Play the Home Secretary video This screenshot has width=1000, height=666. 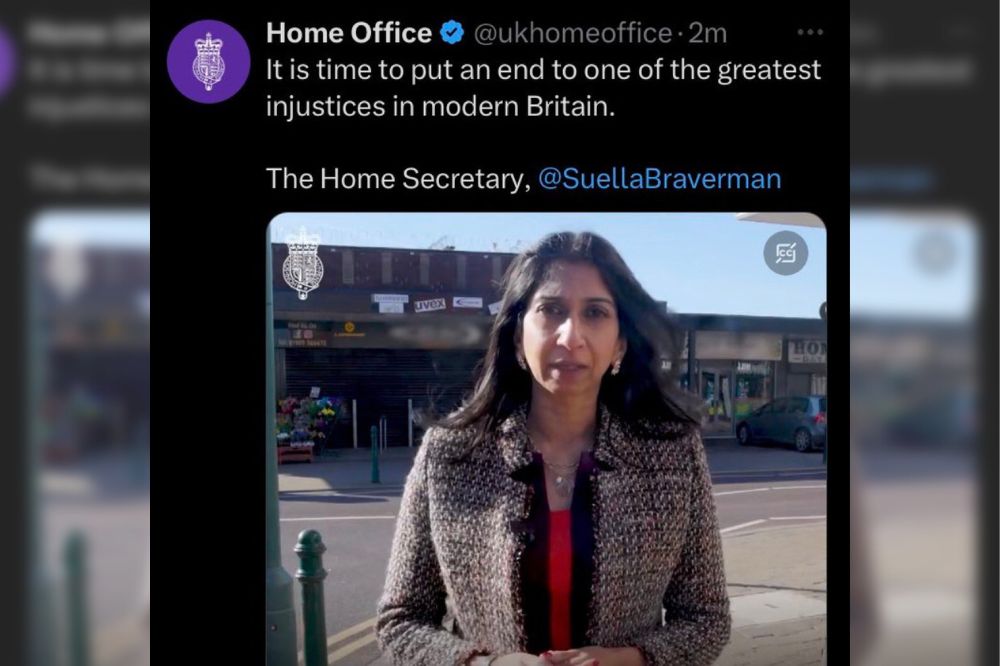(547, 439)
